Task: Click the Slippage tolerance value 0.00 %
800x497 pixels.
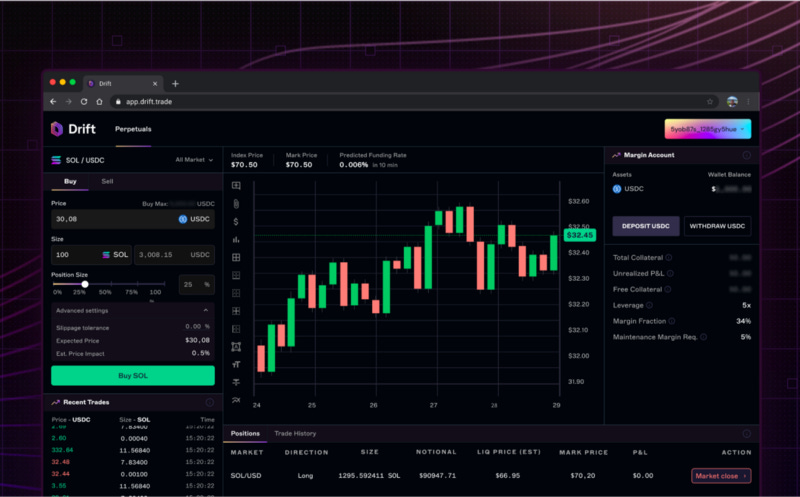Action: pyautogui.click(x=197, y=327)
